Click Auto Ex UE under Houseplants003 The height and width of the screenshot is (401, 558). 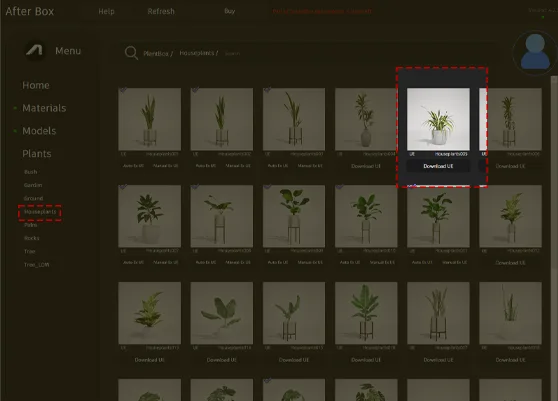[278, 166]
